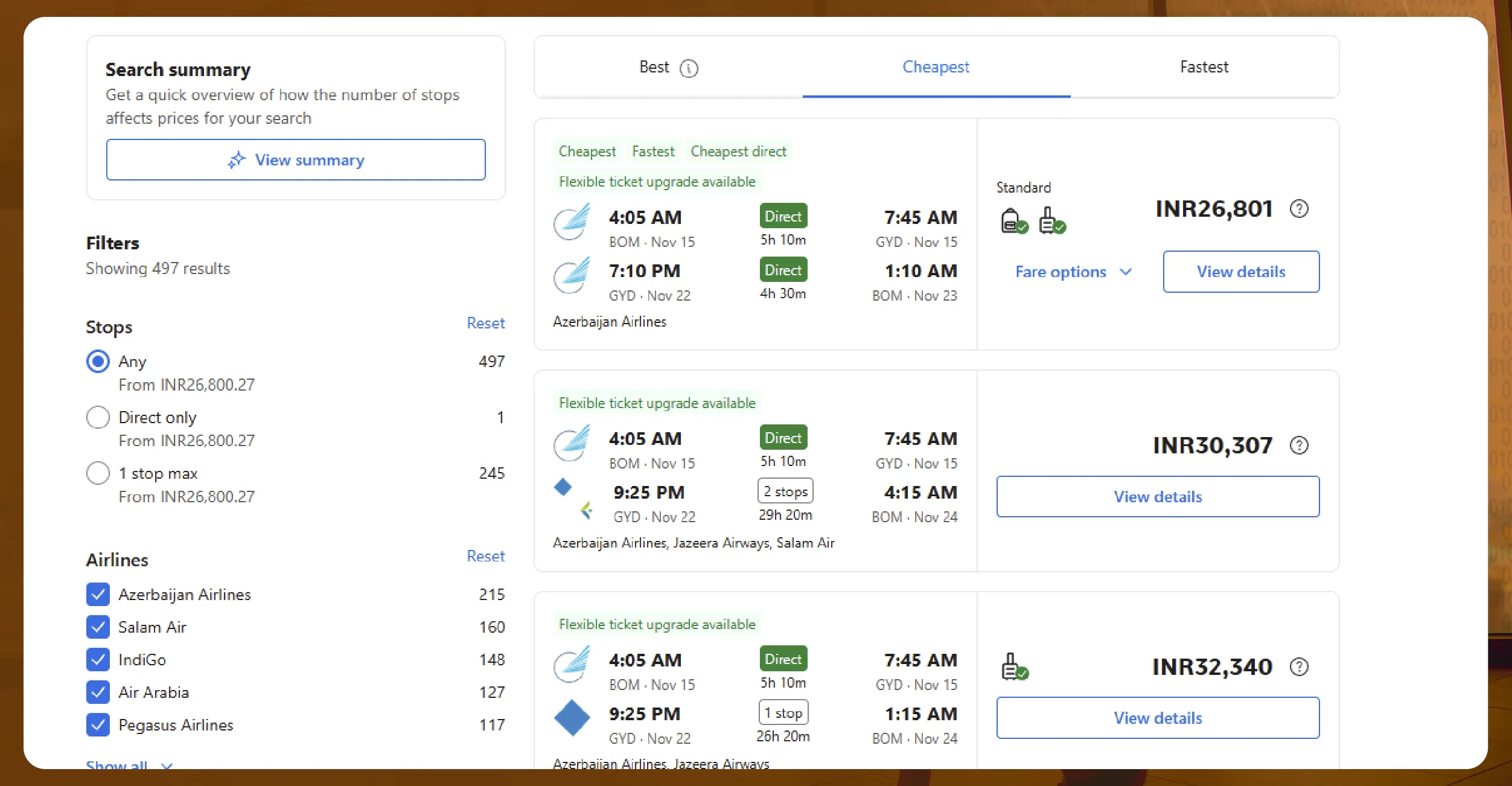The height and width of the screenshot is (786, 1512).
Task: Click the 2 stops badge on second flight
Action: 785,491
